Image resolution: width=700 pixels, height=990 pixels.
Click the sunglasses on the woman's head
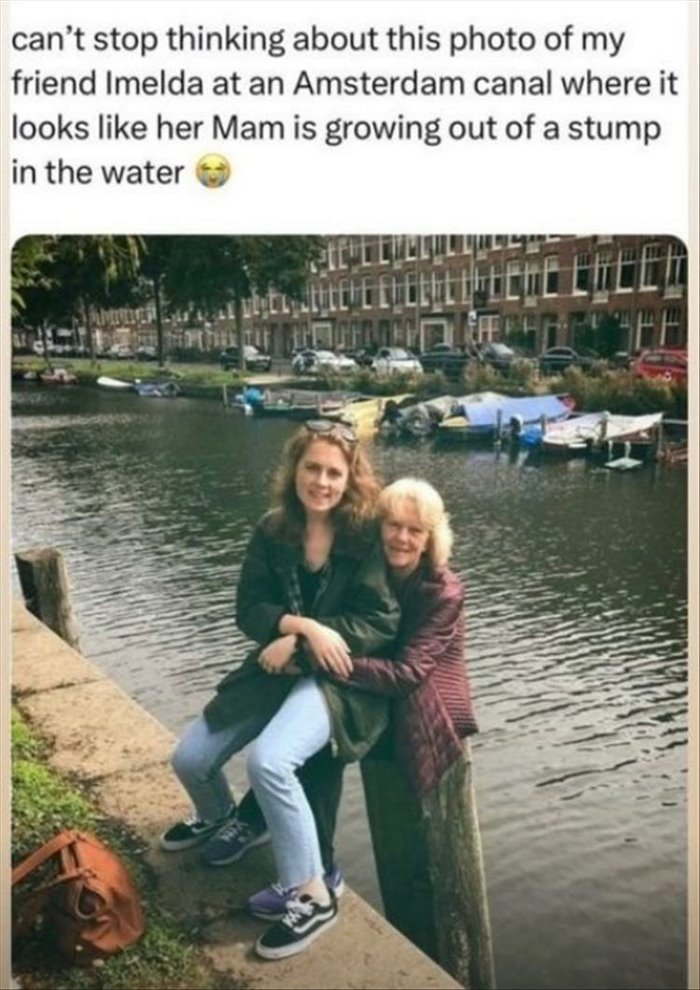click(x=333, y=429)
